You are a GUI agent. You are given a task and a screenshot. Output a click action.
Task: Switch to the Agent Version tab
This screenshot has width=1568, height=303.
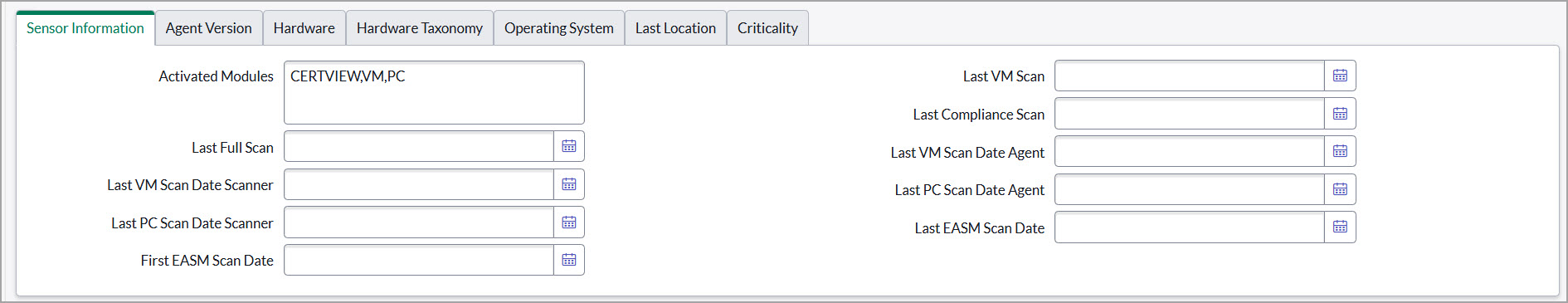tap(208, 28)
